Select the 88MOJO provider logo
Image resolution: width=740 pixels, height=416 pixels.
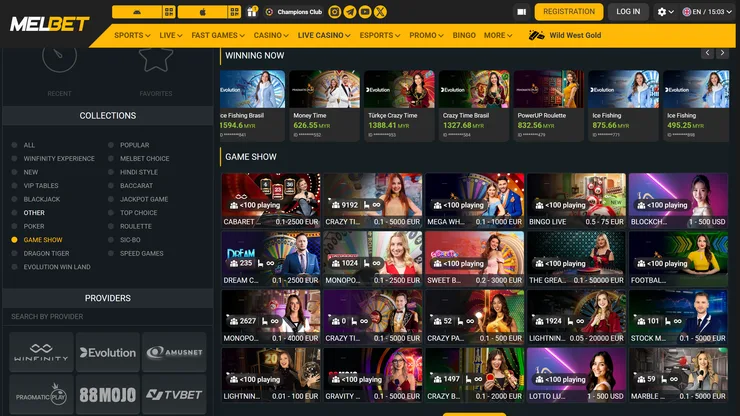pyautogui.click(x=108, y=395)
